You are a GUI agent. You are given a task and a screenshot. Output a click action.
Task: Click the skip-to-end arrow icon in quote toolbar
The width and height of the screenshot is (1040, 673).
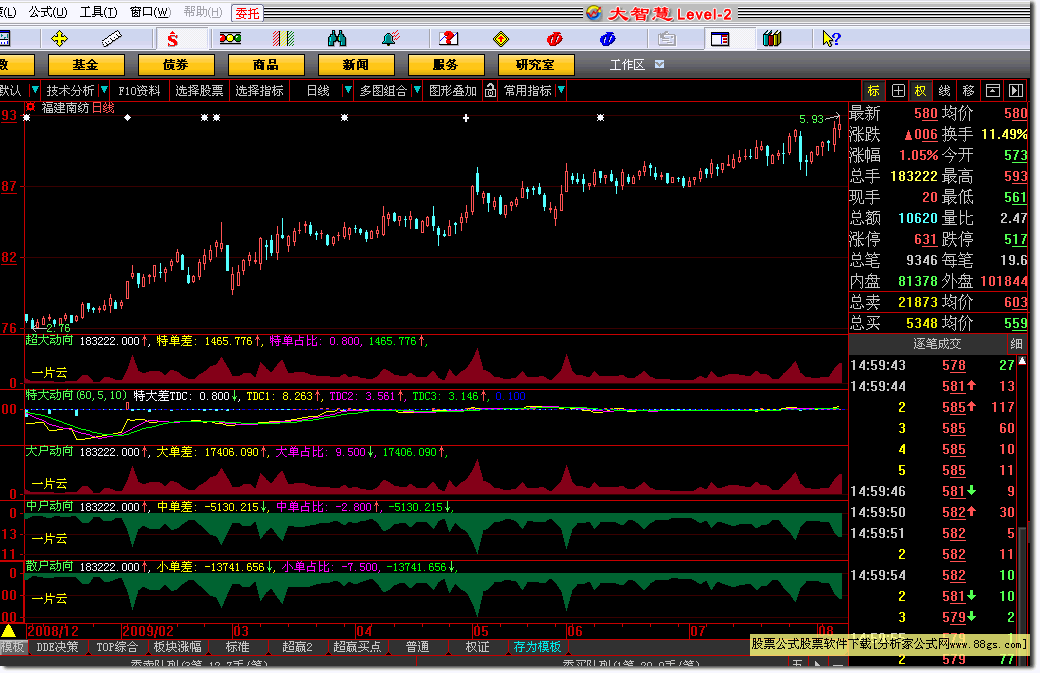click(1016, 91)
